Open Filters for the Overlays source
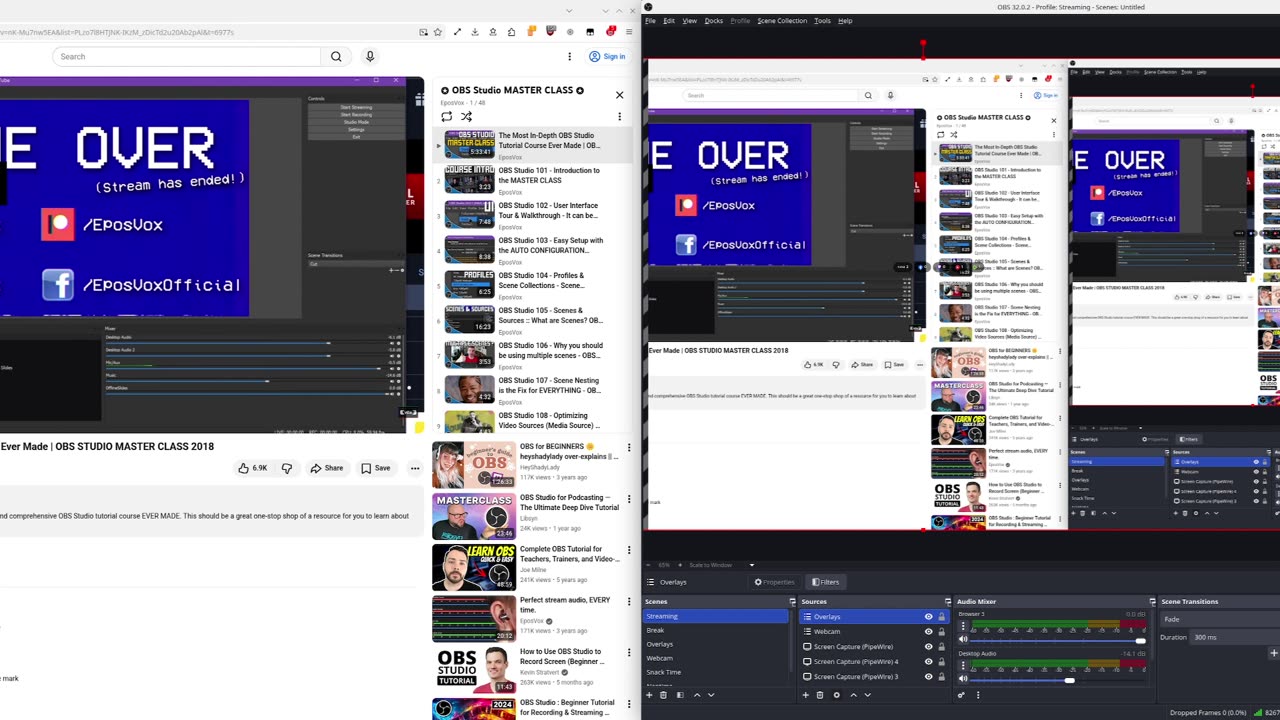This screenshot has height=720, width=1280. (x=826, y=582)
